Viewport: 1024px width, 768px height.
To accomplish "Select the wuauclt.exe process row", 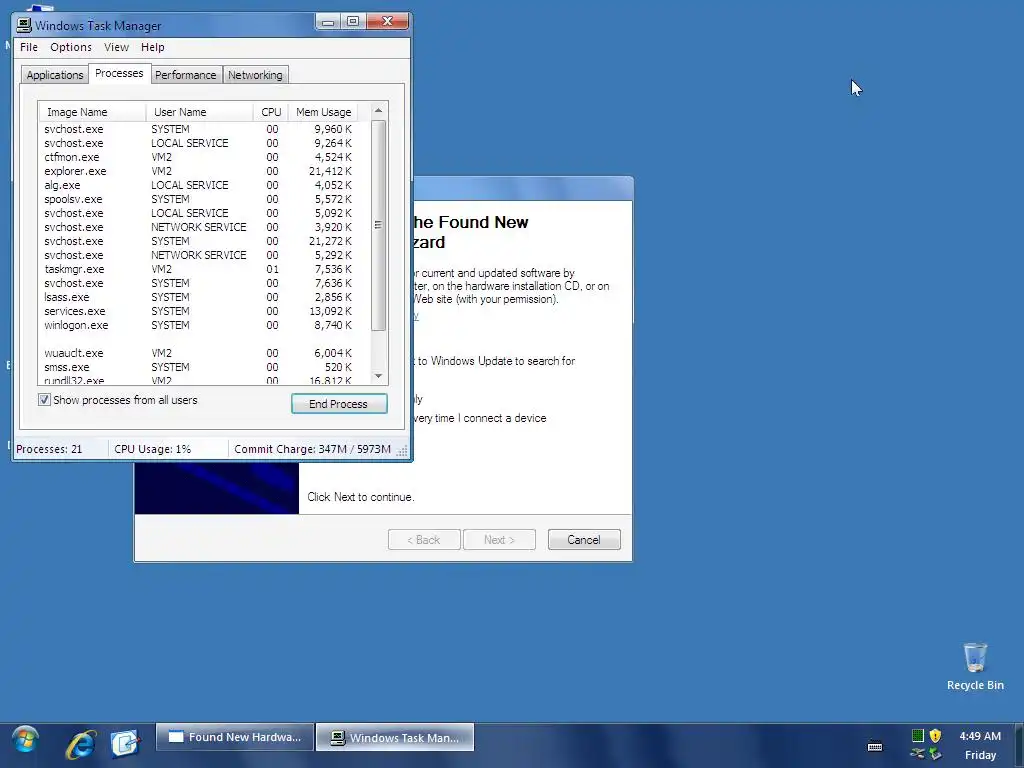I will pos(199,353).
